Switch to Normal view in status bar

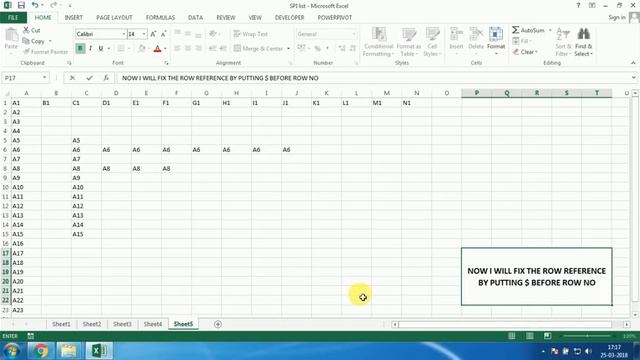click(511, 336)
